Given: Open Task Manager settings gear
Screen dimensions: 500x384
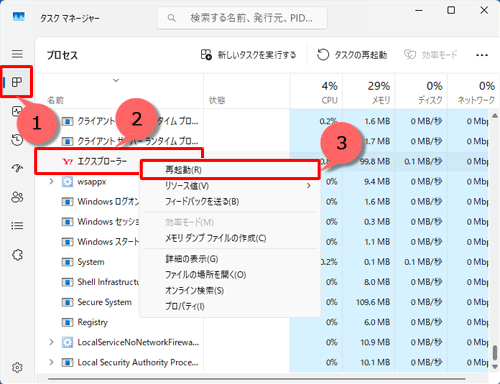Looking at the screenshot, I should 17,367.
